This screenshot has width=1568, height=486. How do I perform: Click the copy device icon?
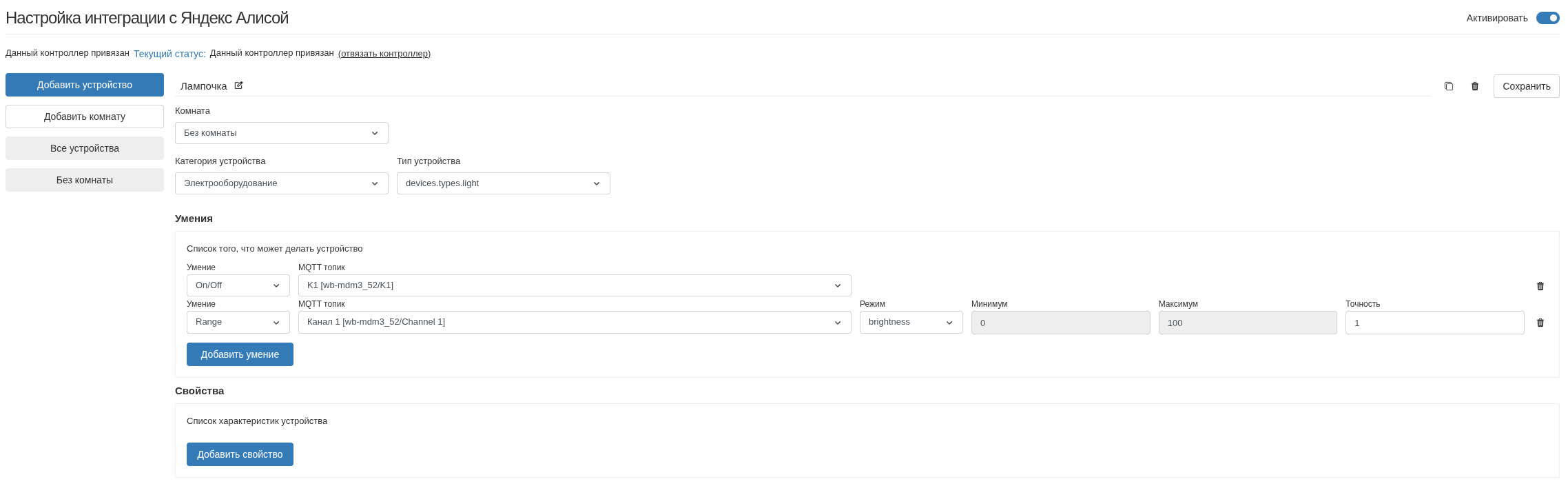1449,86
